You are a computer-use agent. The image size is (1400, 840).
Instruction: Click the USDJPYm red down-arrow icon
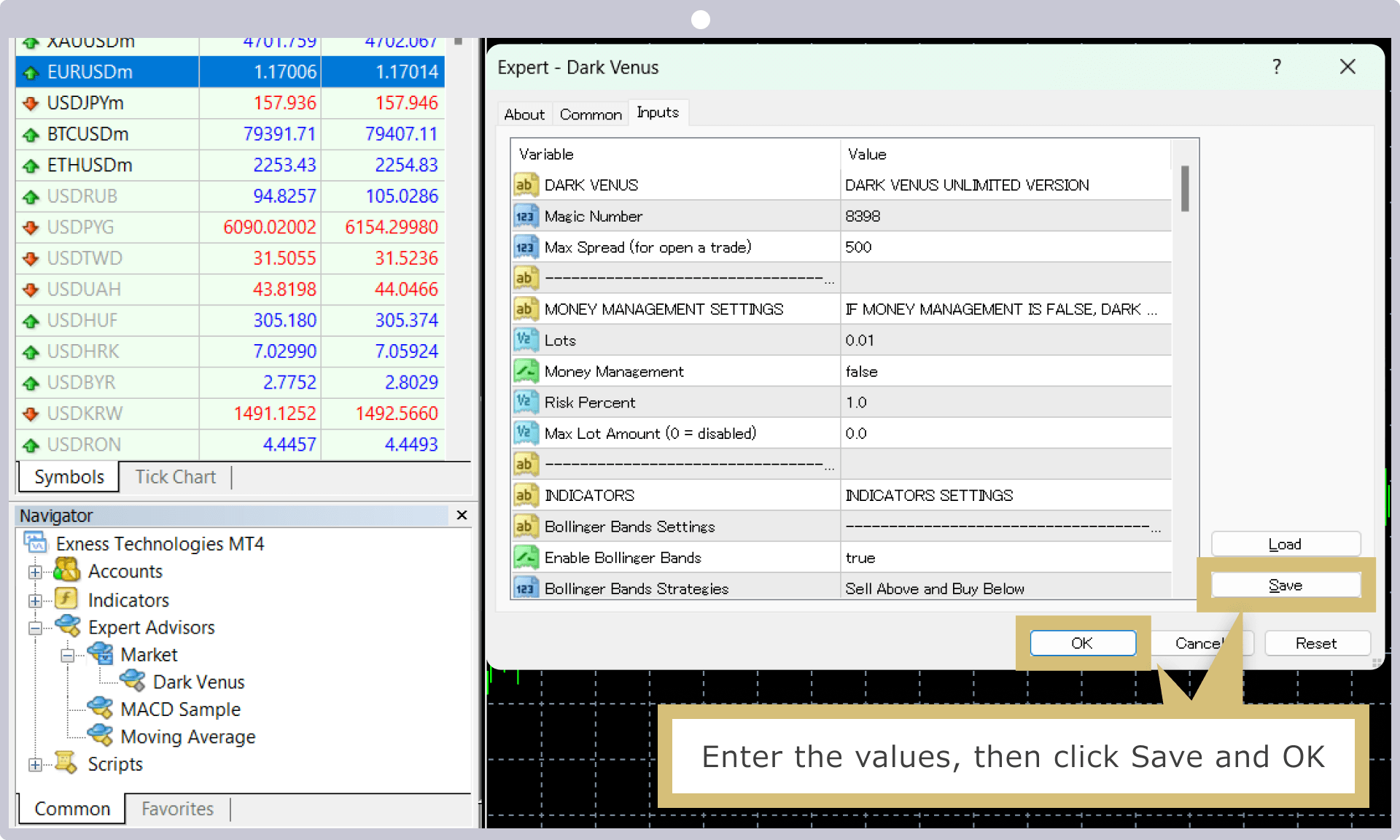31,104
